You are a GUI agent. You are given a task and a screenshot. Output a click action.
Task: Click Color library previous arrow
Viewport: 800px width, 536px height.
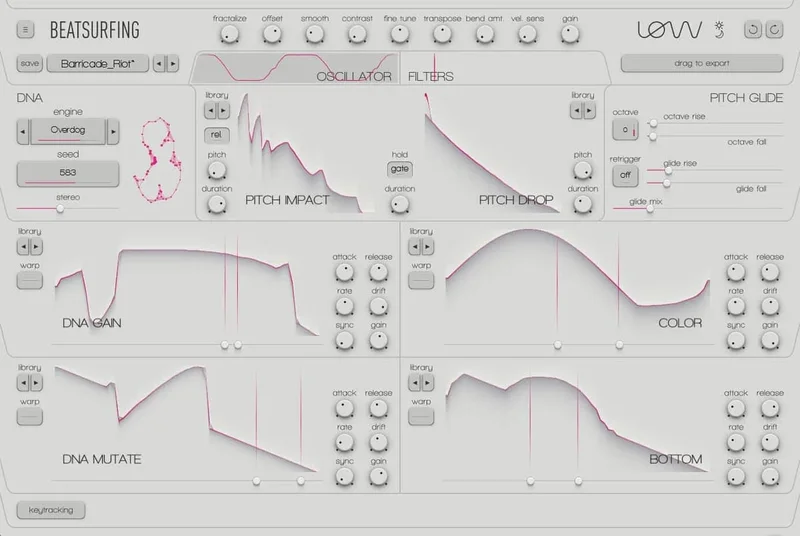(x=415, y=247)
